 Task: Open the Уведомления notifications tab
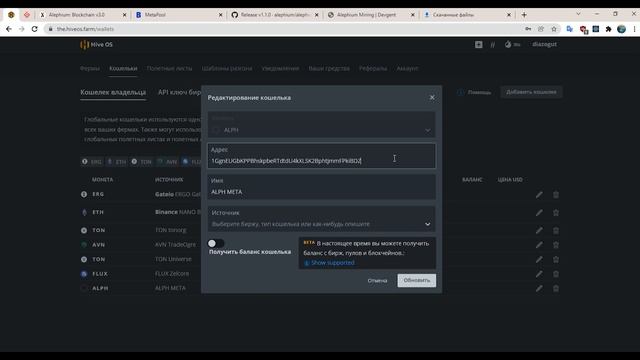(x=280, y=69)
